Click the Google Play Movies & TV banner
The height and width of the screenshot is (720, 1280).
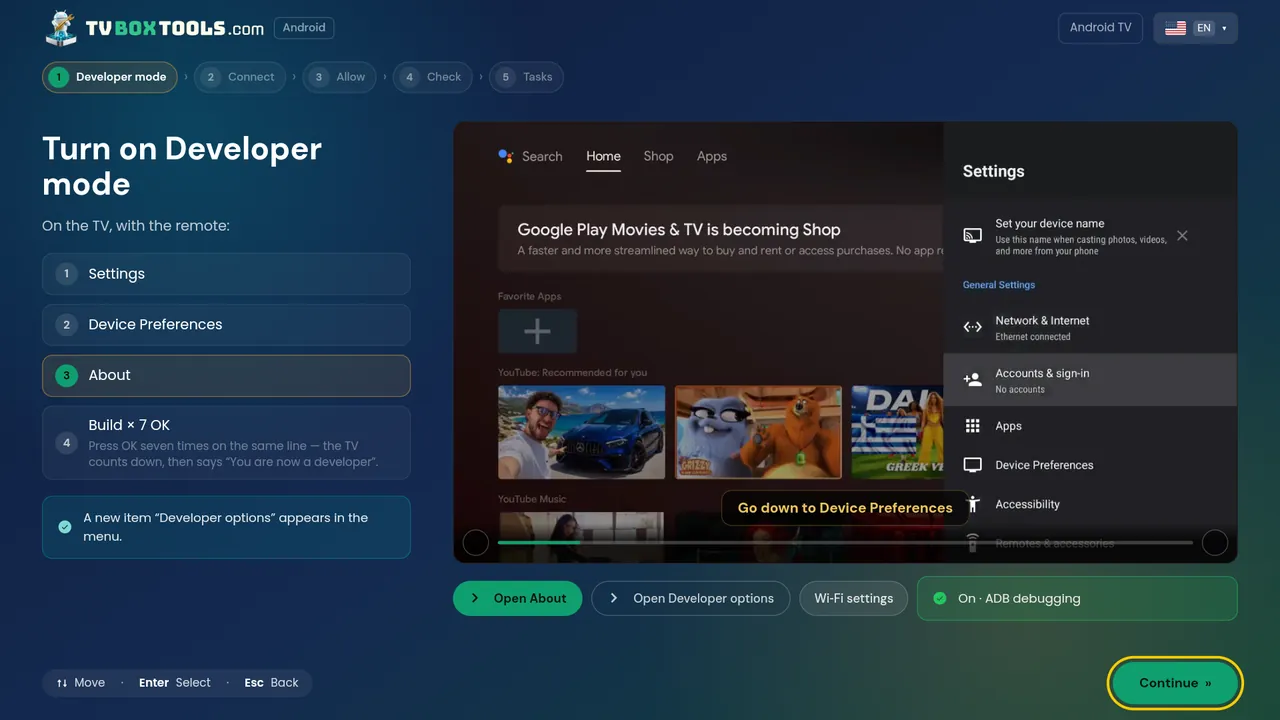click(x=721, y=239)
